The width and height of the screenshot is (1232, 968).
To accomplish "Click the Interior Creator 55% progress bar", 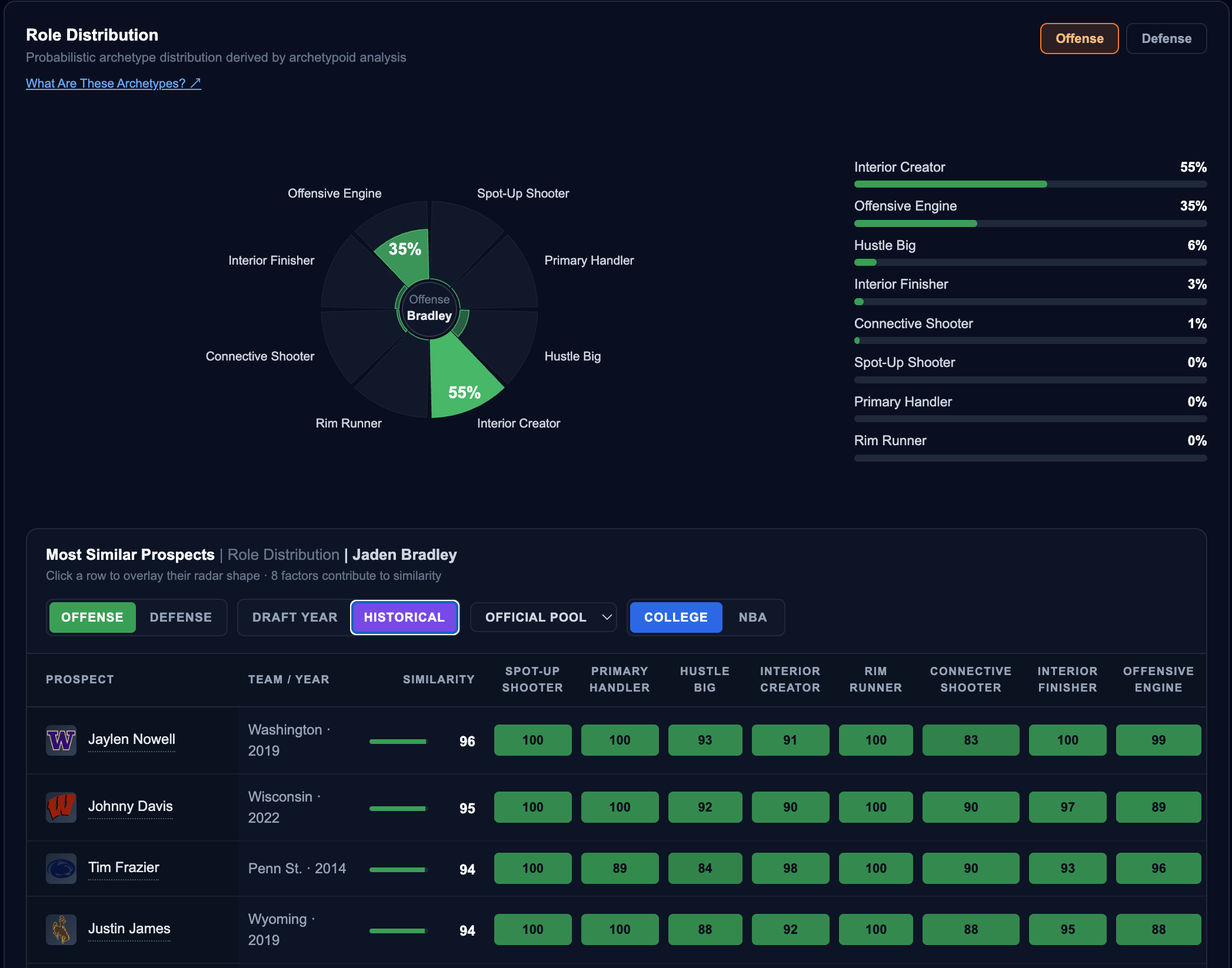I will pyautogui.click(x=1030, y=184).
